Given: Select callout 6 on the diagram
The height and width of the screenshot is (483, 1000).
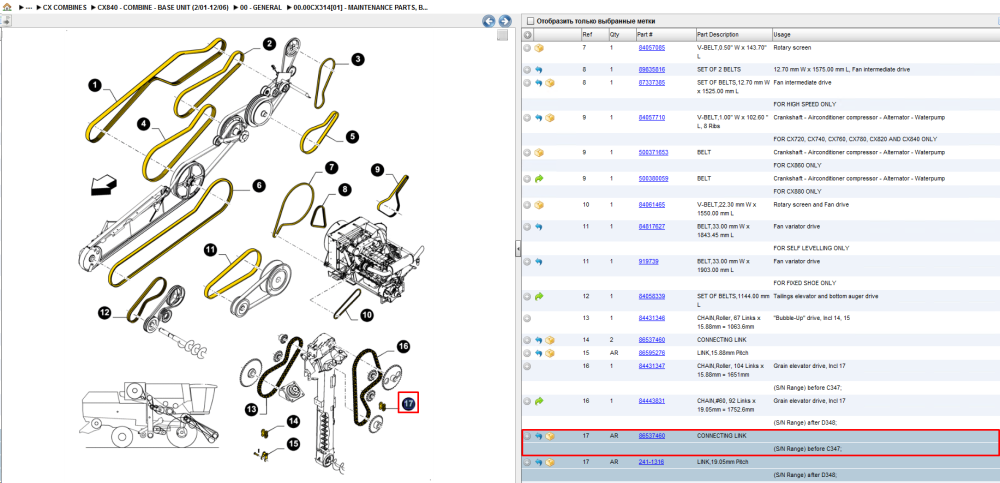Looking at the screenshot, I should click(258, 186).
